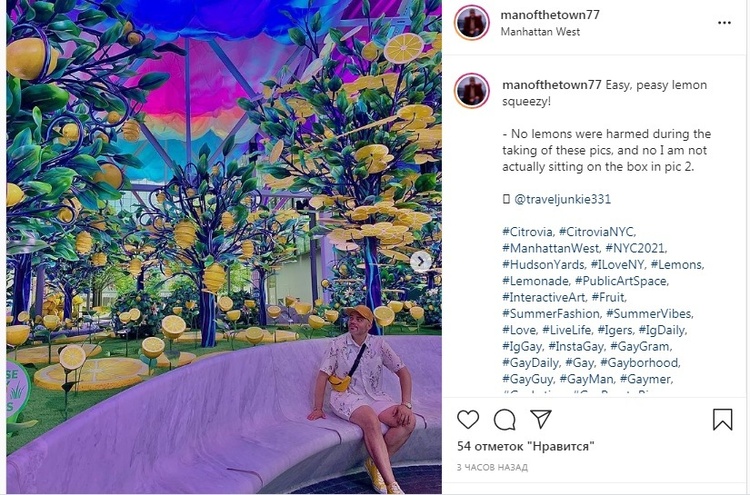Like the post with the heart icon
Image resolution: width=750 pixels, height=495 pixels.
[x=468, y=419]
